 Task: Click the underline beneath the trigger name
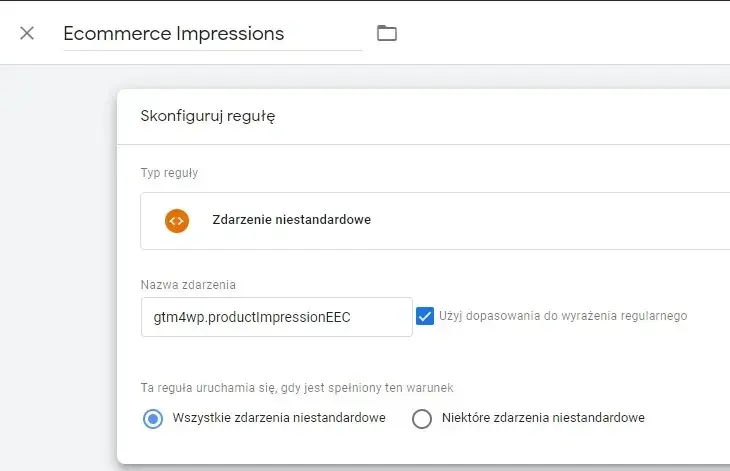tap(211, 50)
